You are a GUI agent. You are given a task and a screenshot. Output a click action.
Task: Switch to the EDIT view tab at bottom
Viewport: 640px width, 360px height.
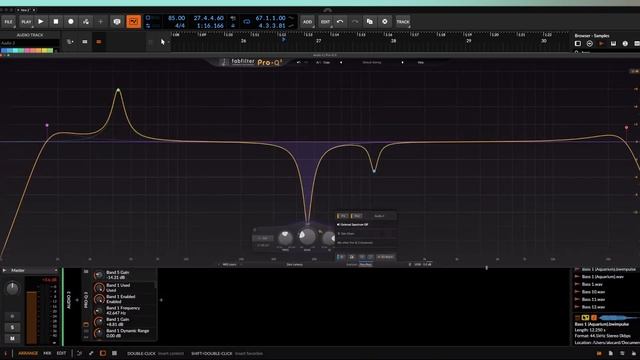pyautogui.click(x=61, y=353)
